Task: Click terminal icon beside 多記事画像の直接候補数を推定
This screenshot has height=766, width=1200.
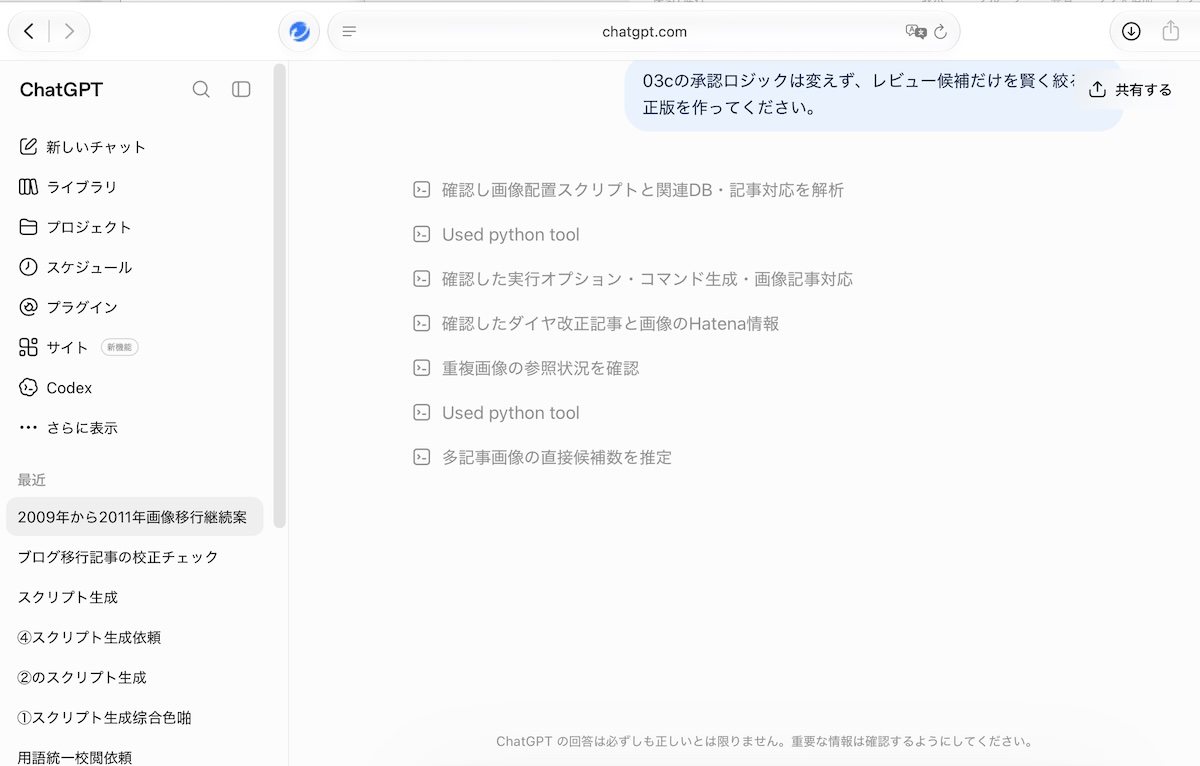Action: click(x=422, y=457)
